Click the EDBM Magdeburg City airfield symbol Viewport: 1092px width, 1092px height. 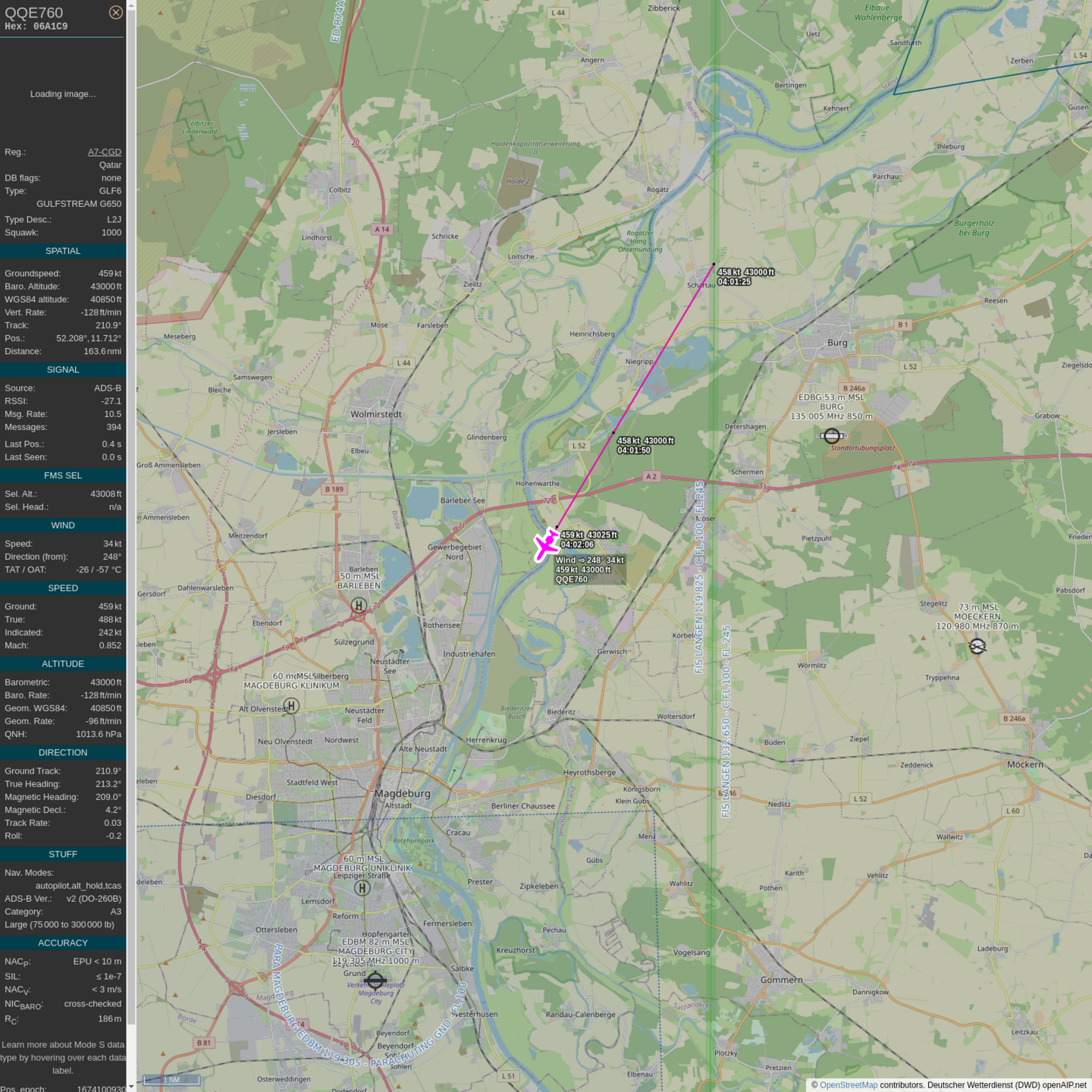tap(375, 981)
